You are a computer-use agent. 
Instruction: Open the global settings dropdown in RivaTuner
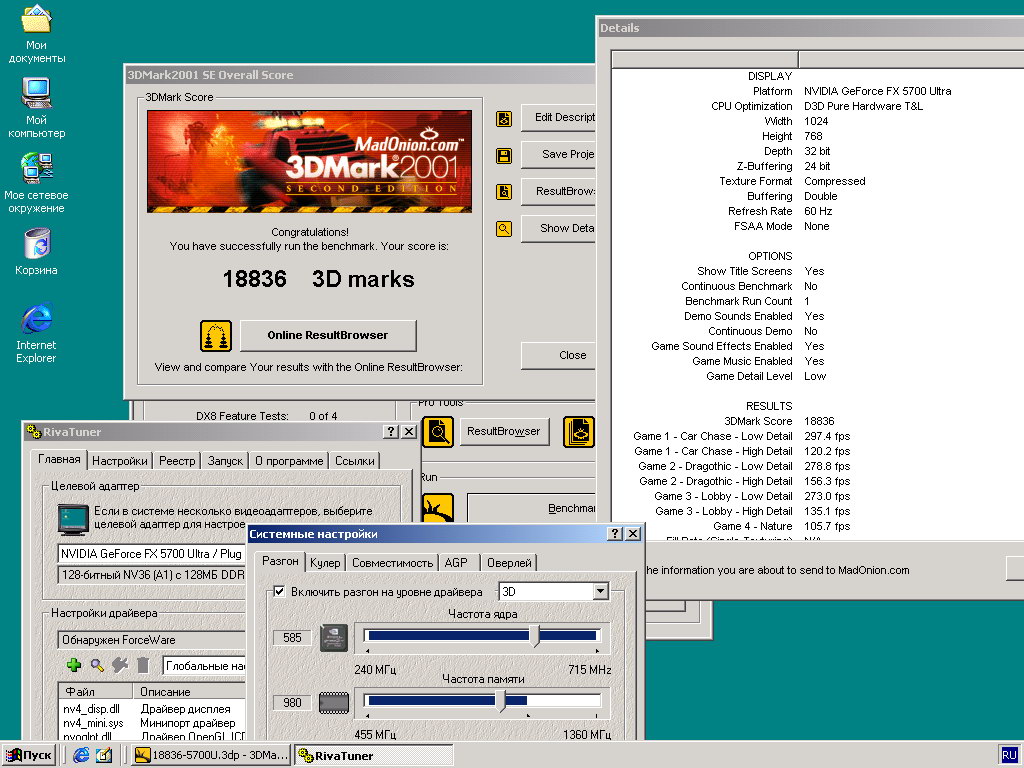[204, 665]
